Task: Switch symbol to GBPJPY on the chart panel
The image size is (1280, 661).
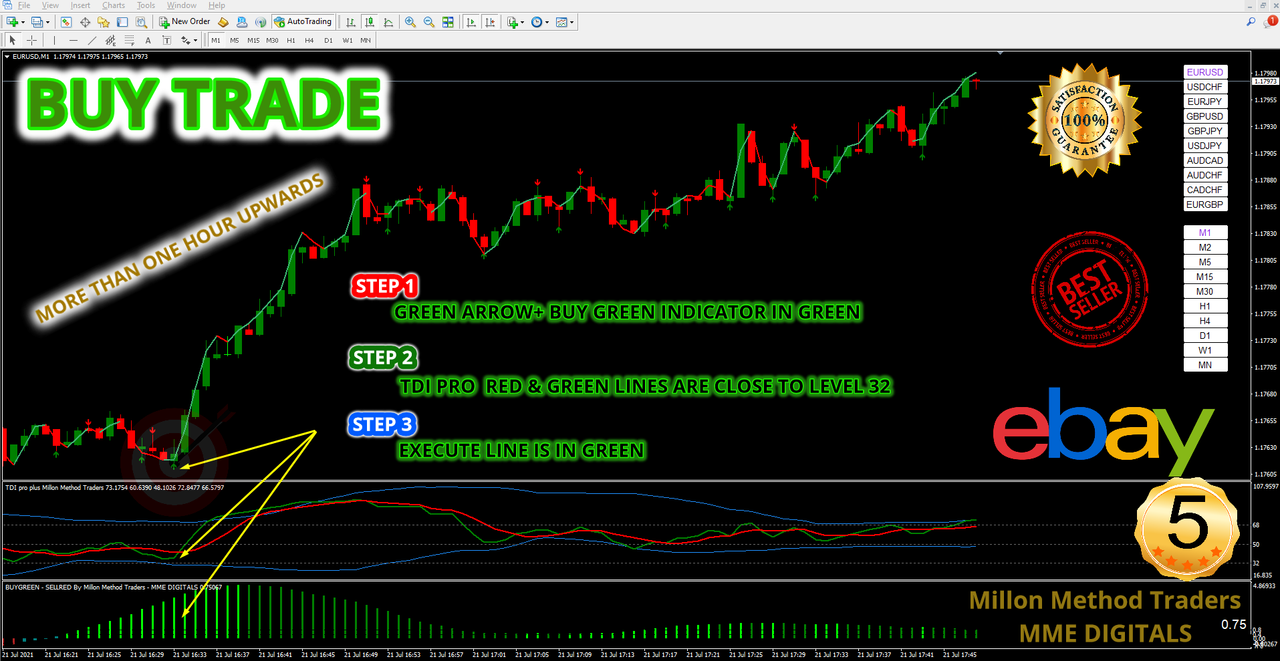Action: (1204, 131)
